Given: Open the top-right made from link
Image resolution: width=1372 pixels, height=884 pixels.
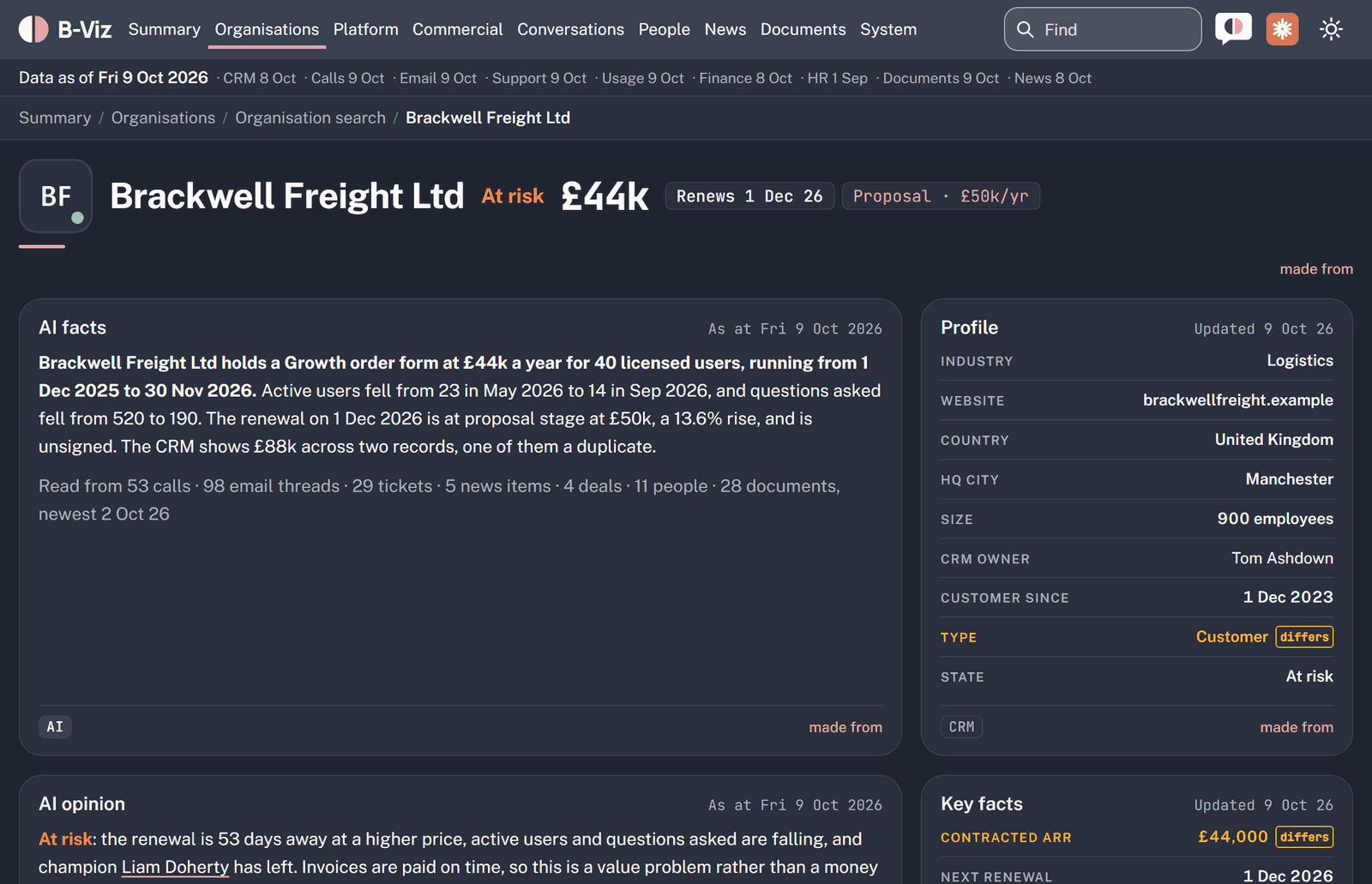Looking at the screenshot, I should click(1316, 269).
